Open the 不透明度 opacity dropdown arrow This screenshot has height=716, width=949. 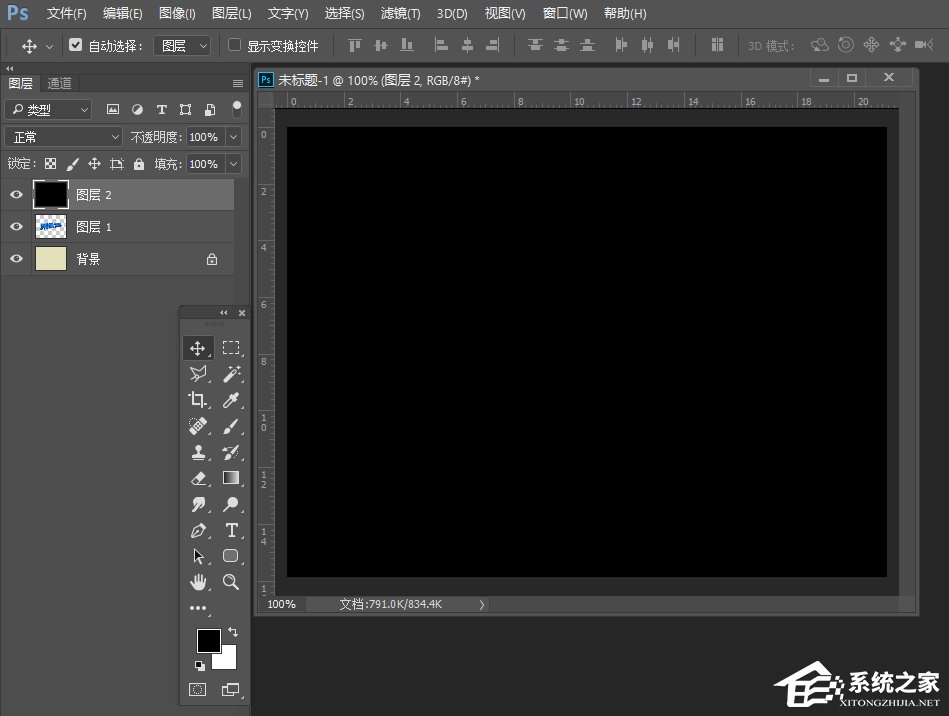(233, 137)
